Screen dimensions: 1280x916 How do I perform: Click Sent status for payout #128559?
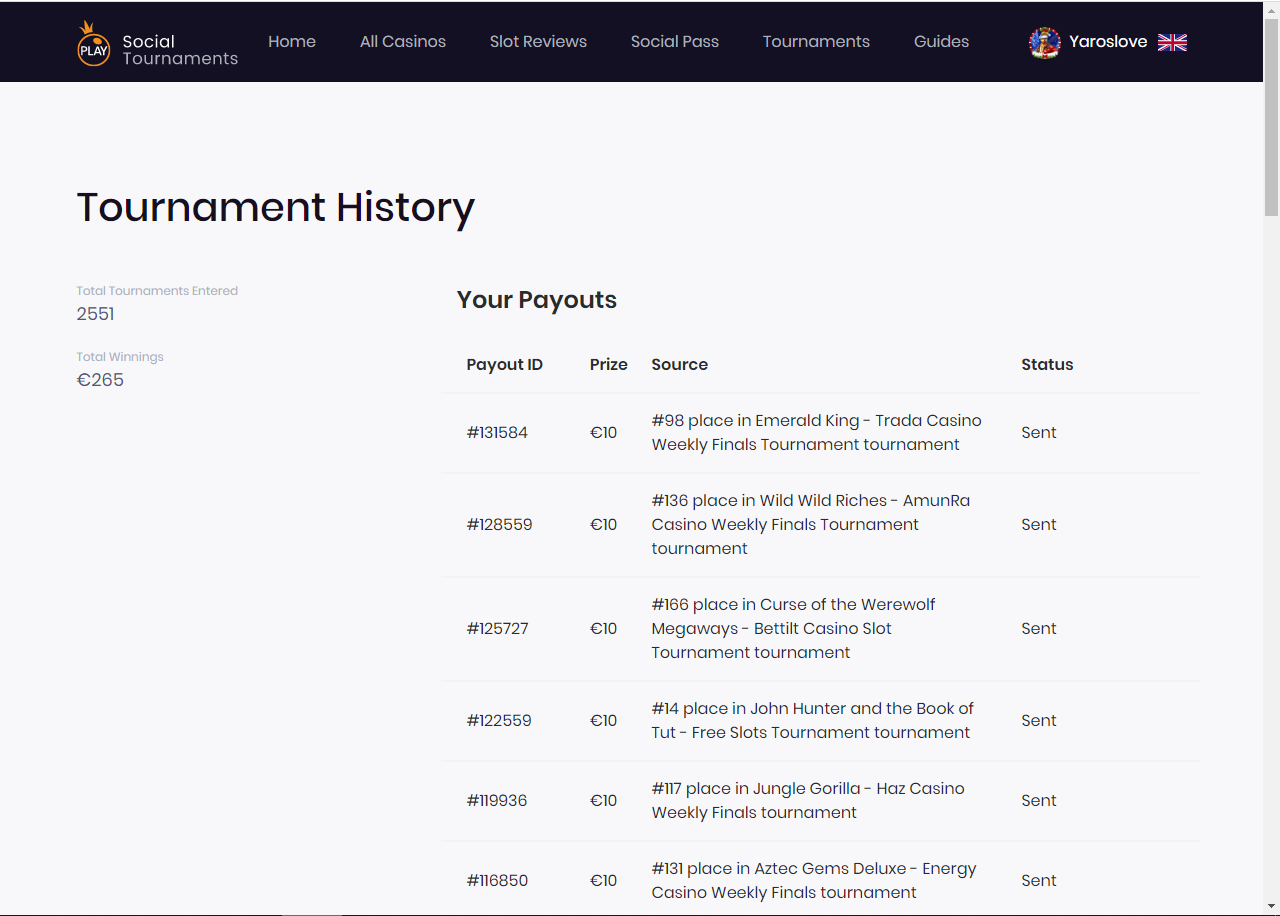[1038, 525]
